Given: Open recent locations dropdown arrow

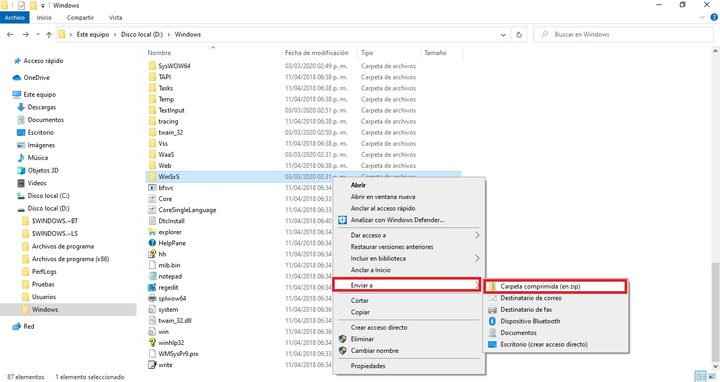Looking at the screenshot, I should click(x=38, y=34).
